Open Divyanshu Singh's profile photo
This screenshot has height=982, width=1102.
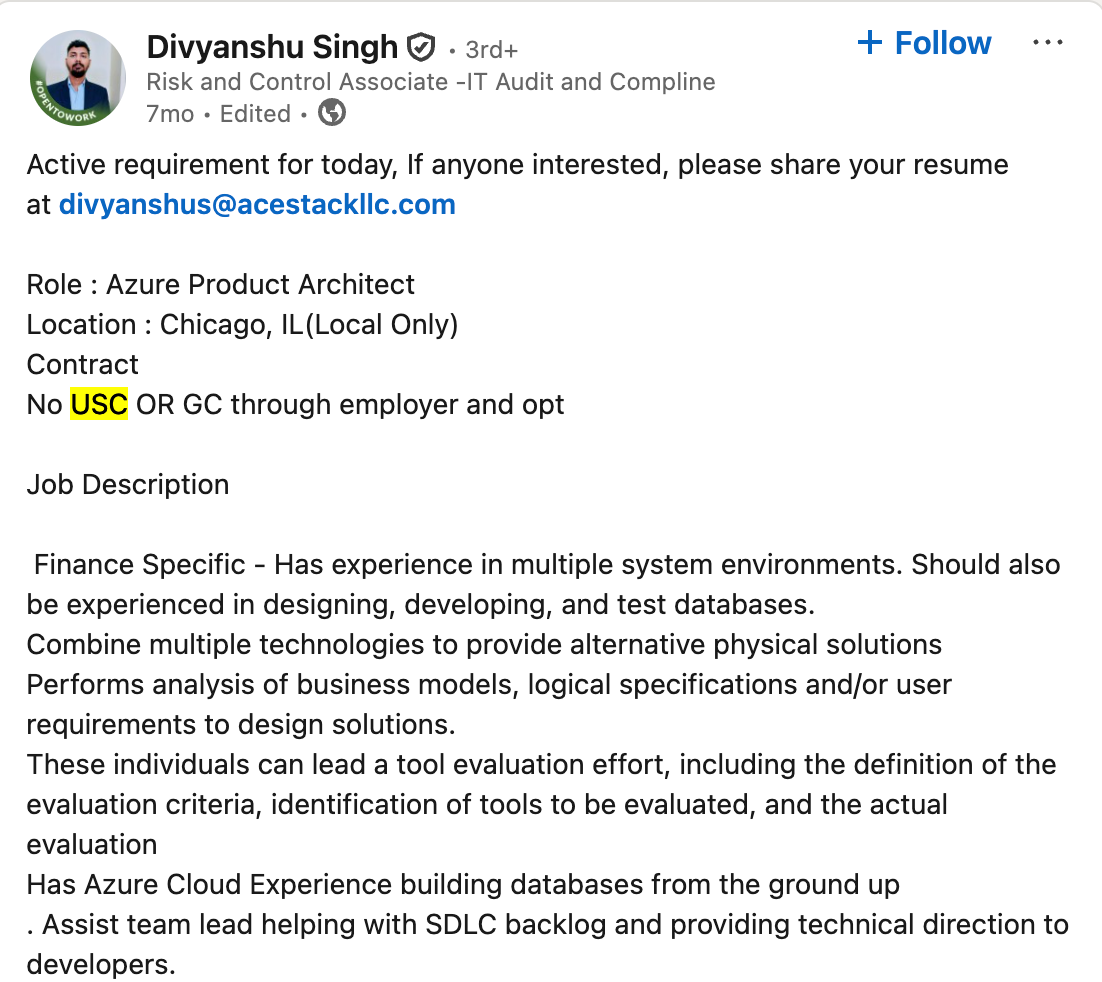tap(79, 78)
